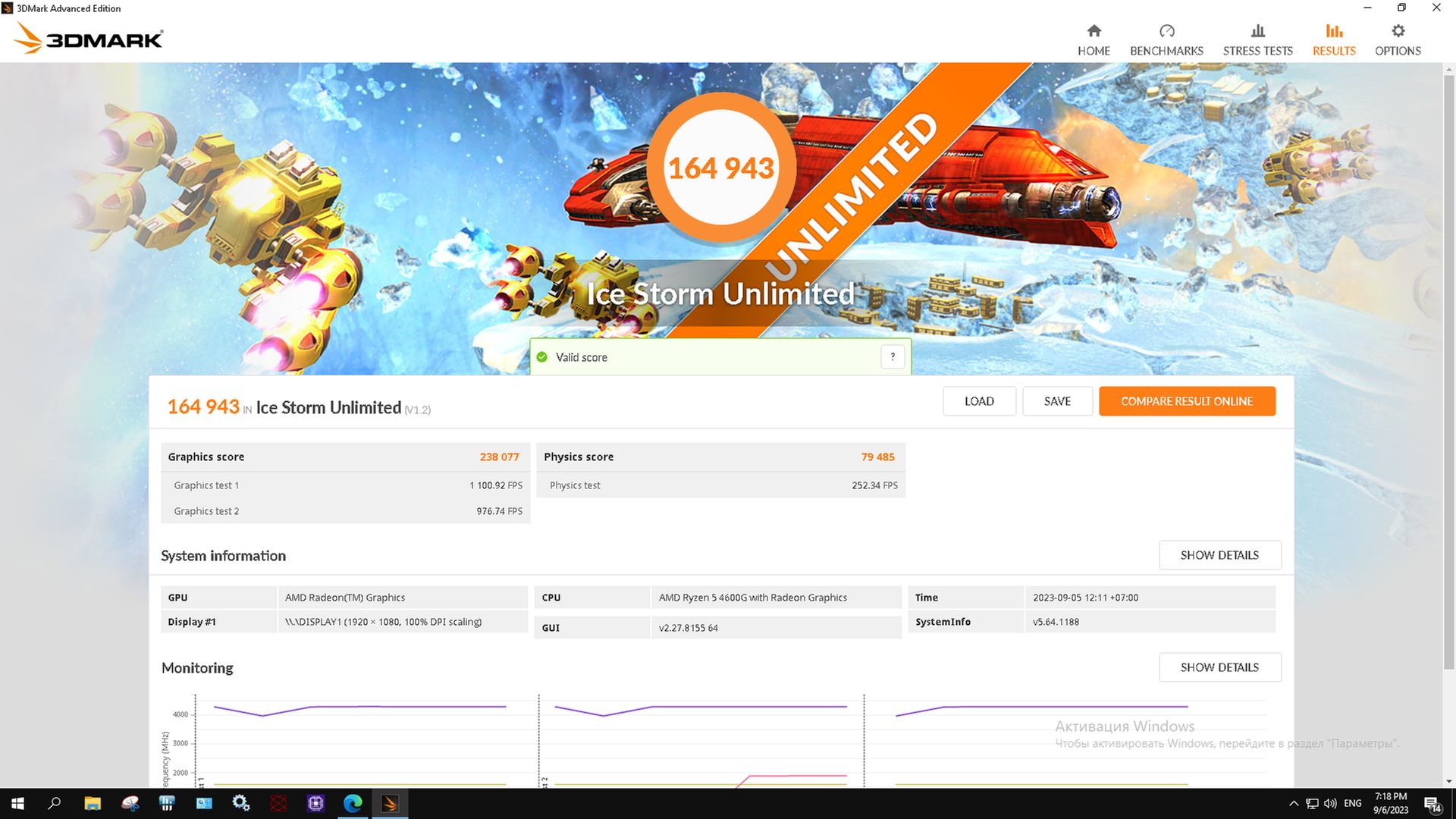Open the Windows Start menu
The height and width of the screenshot is (819, 1456).
(x=18, y=803)
